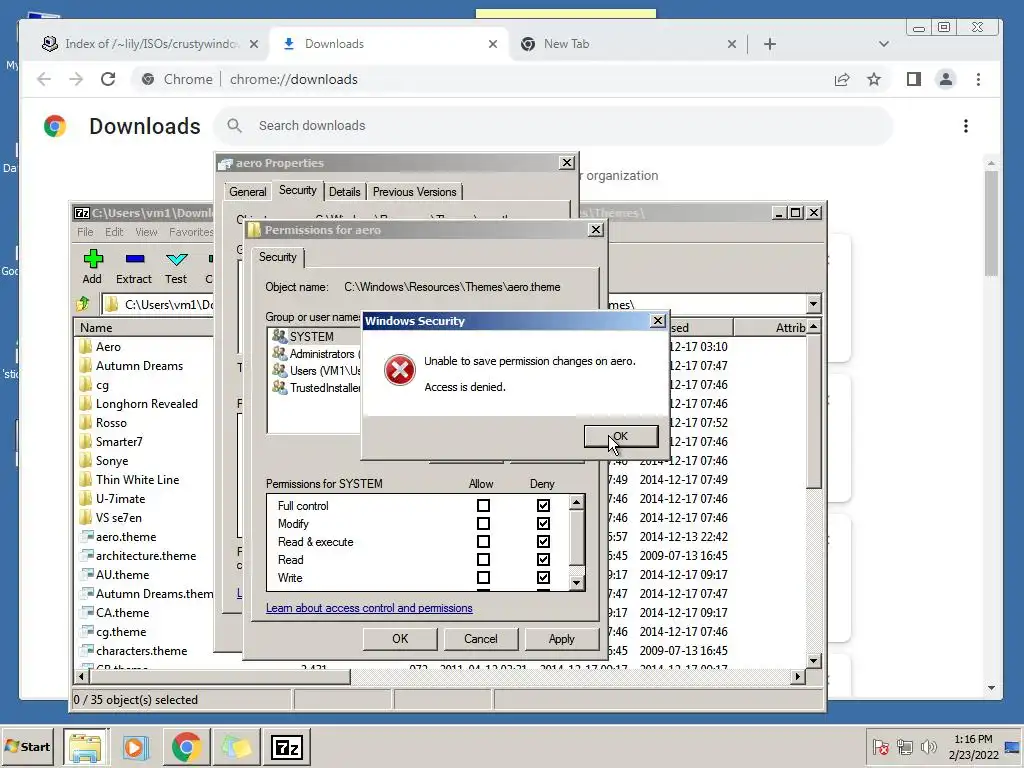
Task: Check Allow box for Full control
Action: [x=483, y=505]
